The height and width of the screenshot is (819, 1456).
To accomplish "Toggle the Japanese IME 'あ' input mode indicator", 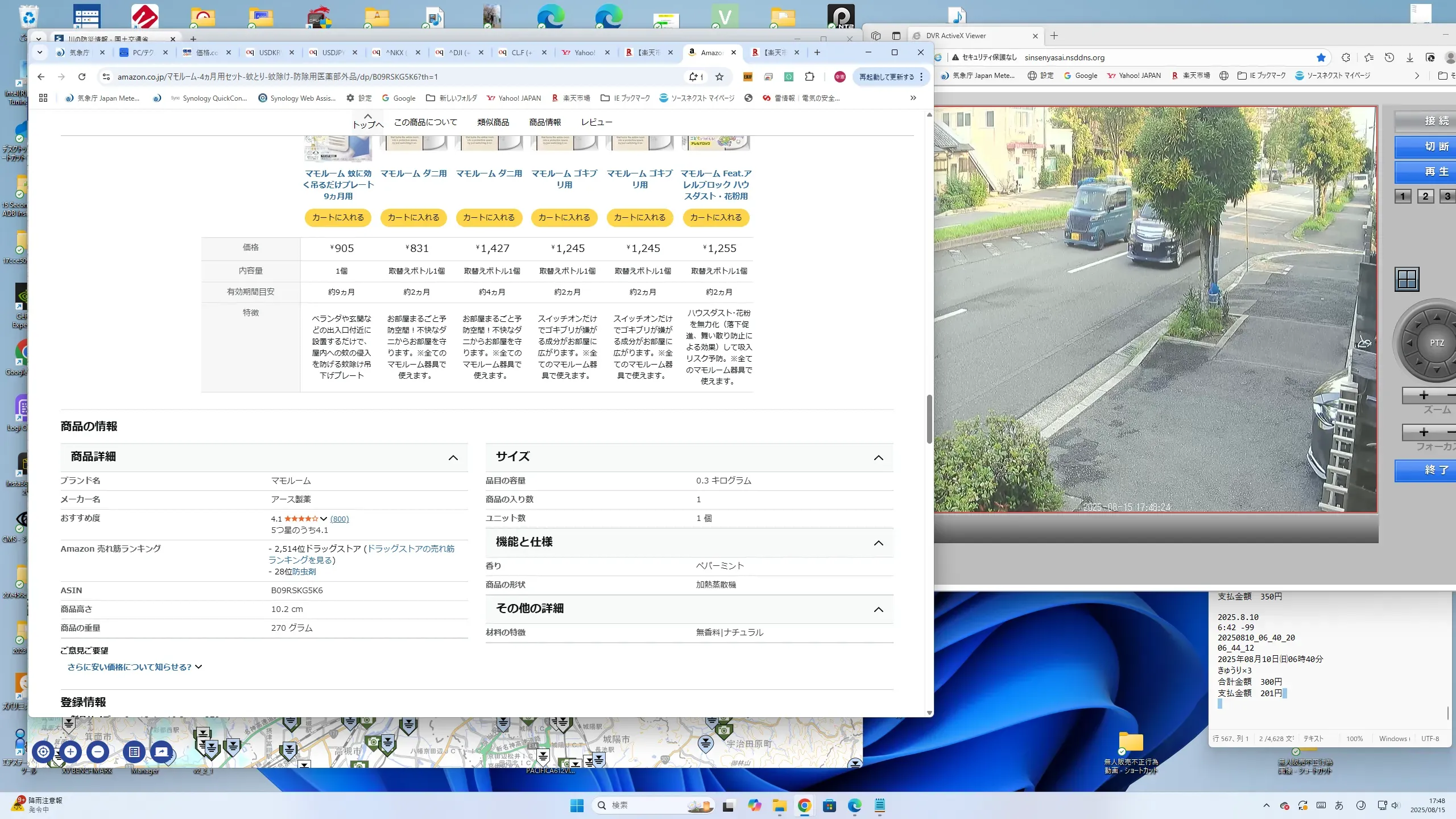I will point(1339,805).
